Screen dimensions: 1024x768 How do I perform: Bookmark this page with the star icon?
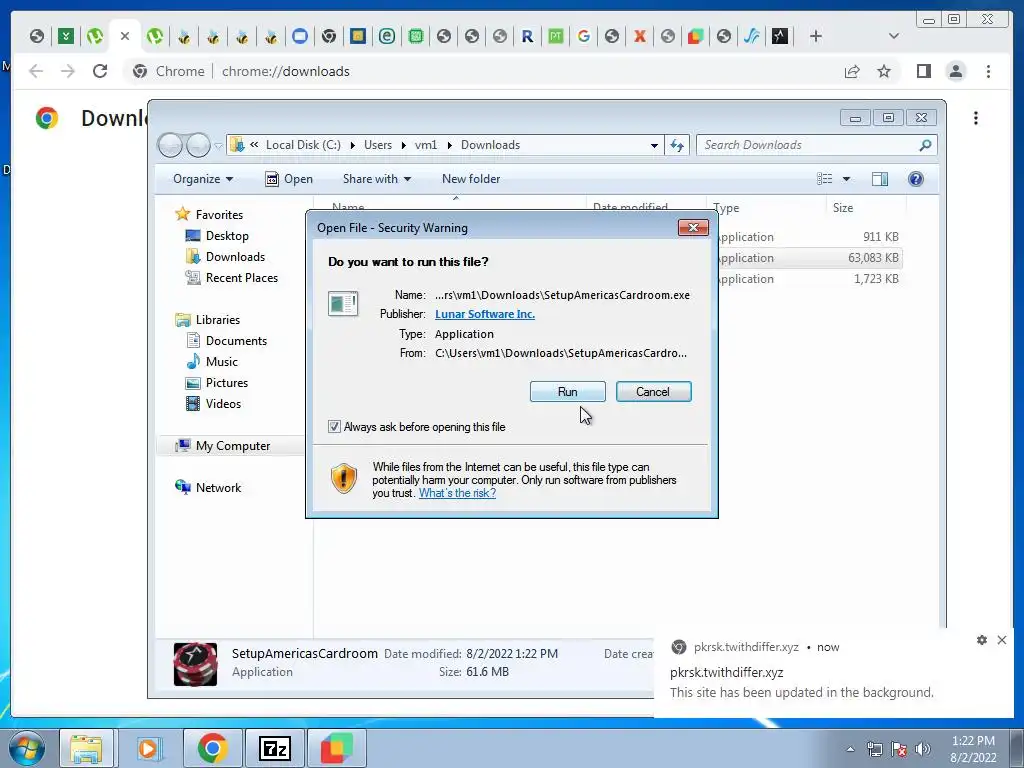tap(884, 71)
